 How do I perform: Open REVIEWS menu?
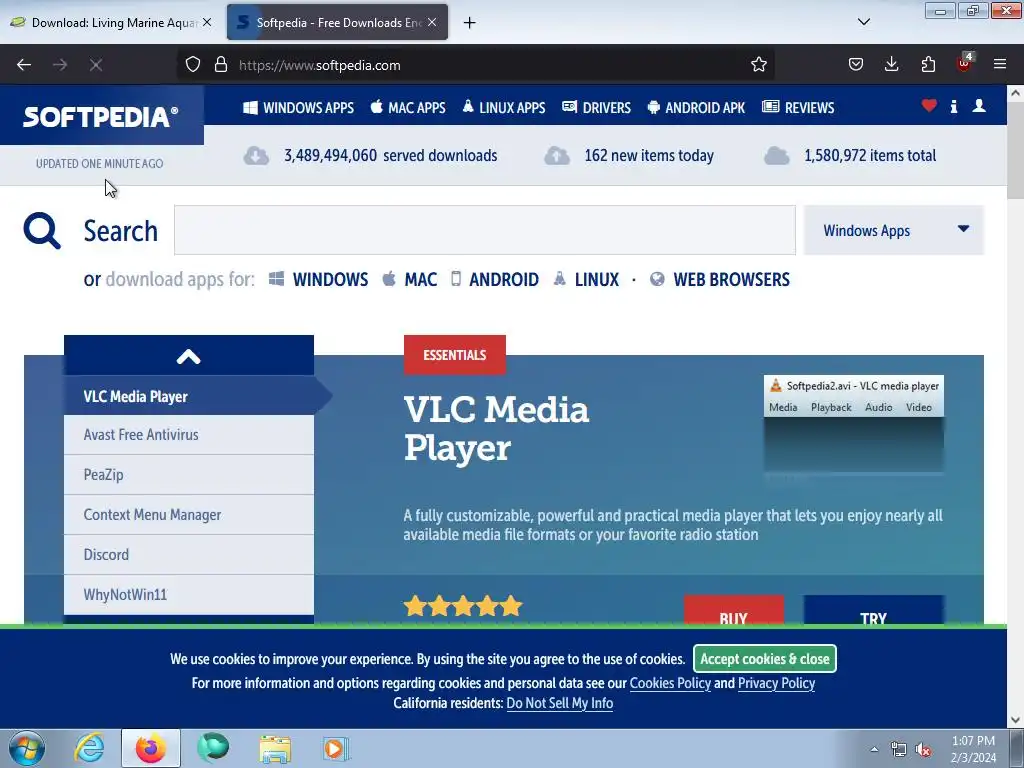tap(798, 108)
